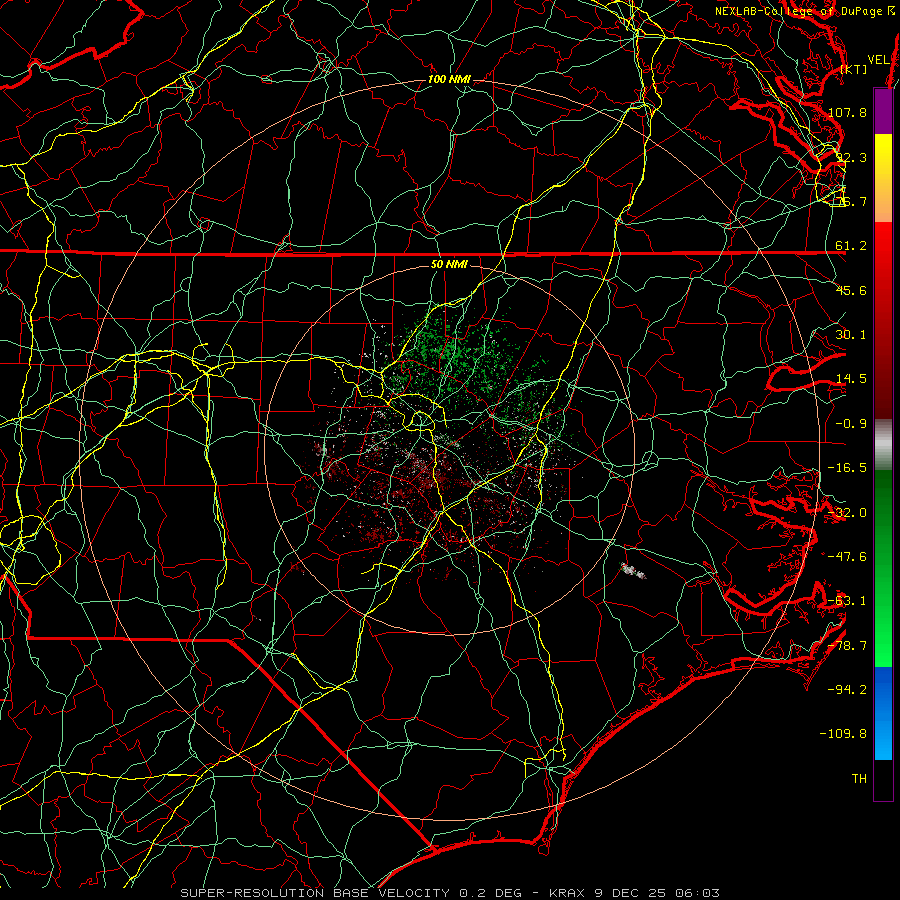This screenshot has width=900, height=900.
Task: Select the -109.8 value on velocity scale
Action: click(x=843, y=734)
